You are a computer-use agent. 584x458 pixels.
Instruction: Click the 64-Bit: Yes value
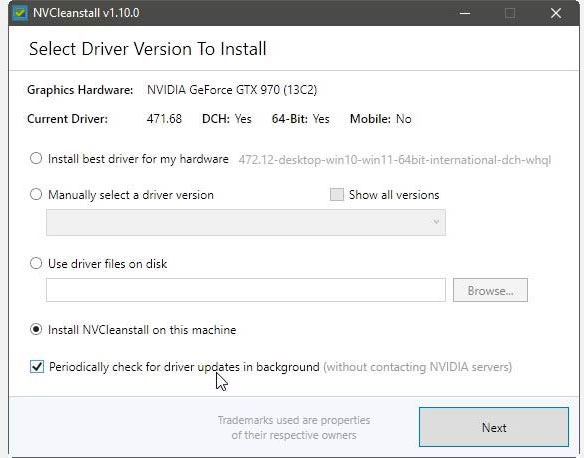(x=301, y=119)
